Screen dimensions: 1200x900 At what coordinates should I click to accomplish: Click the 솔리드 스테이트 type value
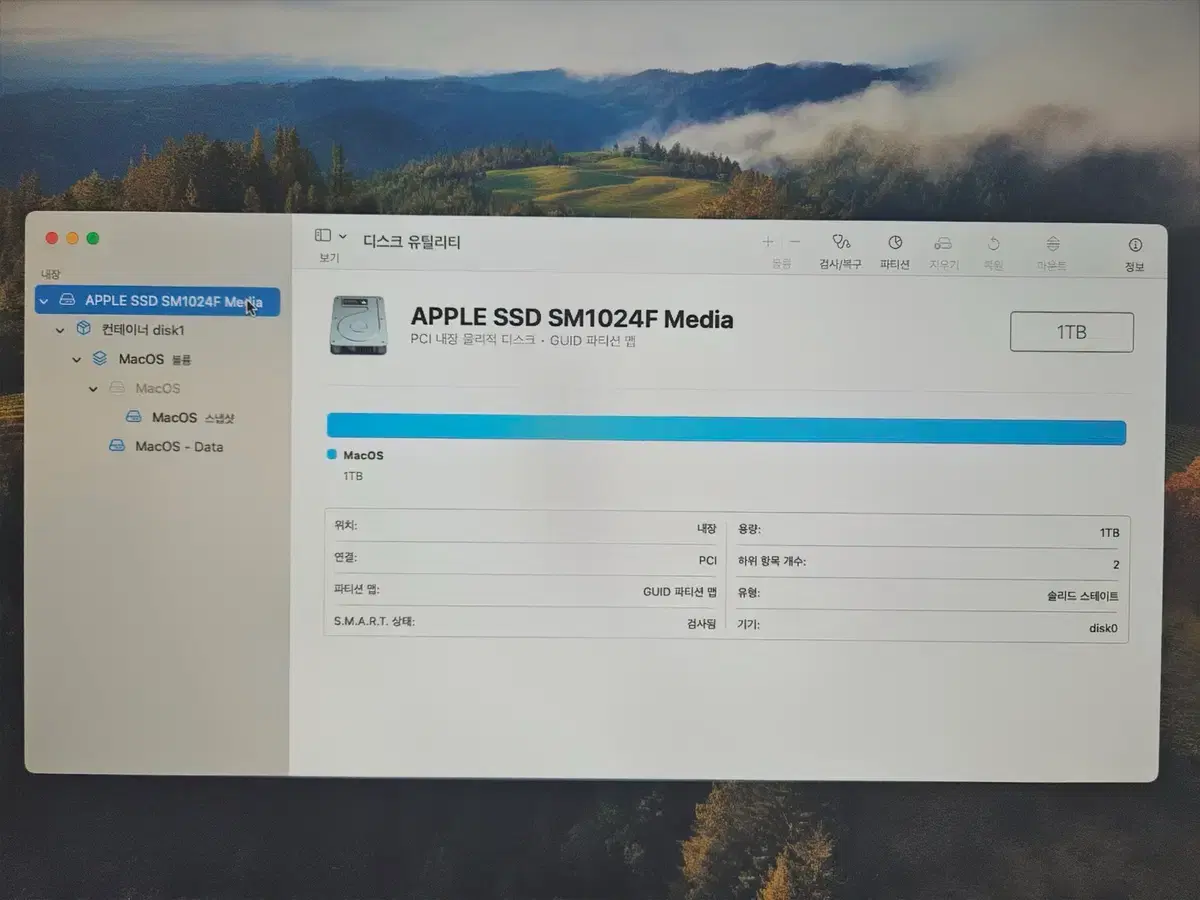pyautogui.click(x=1083, y=596)
